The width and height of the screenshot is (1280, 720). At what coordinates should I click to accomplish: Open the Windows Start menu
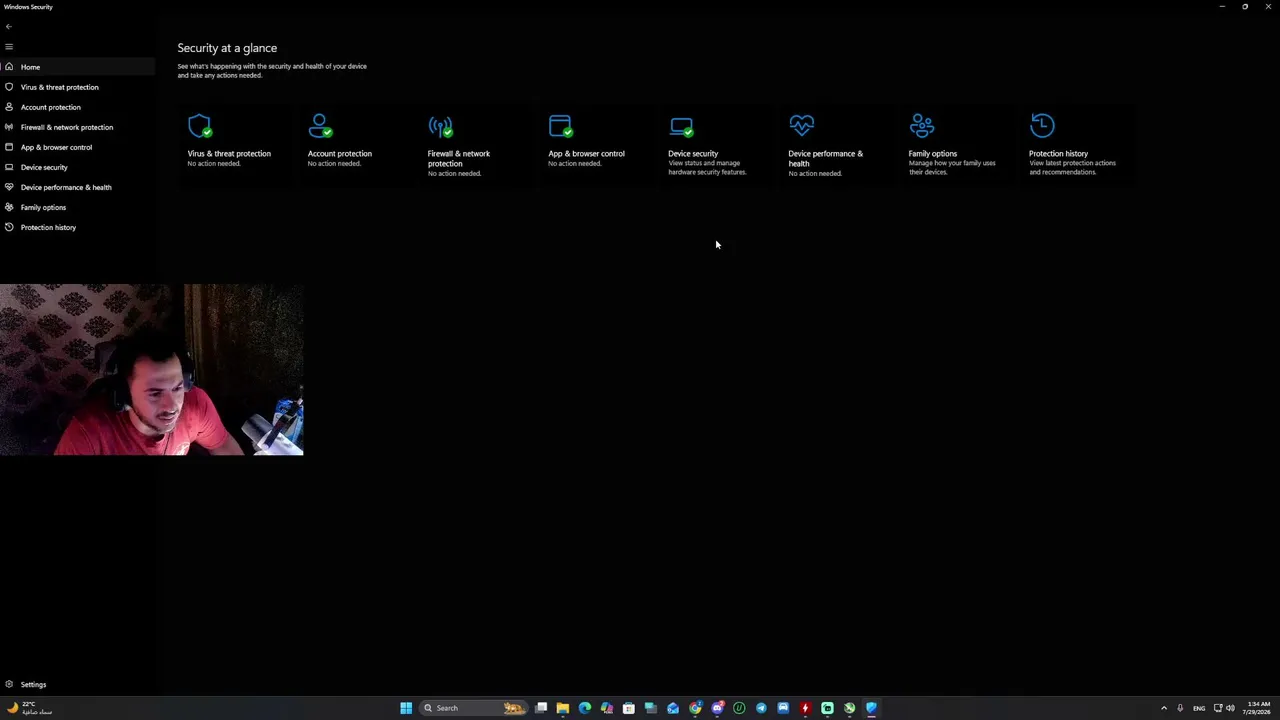pyautogui.click(x=406, y=708)
